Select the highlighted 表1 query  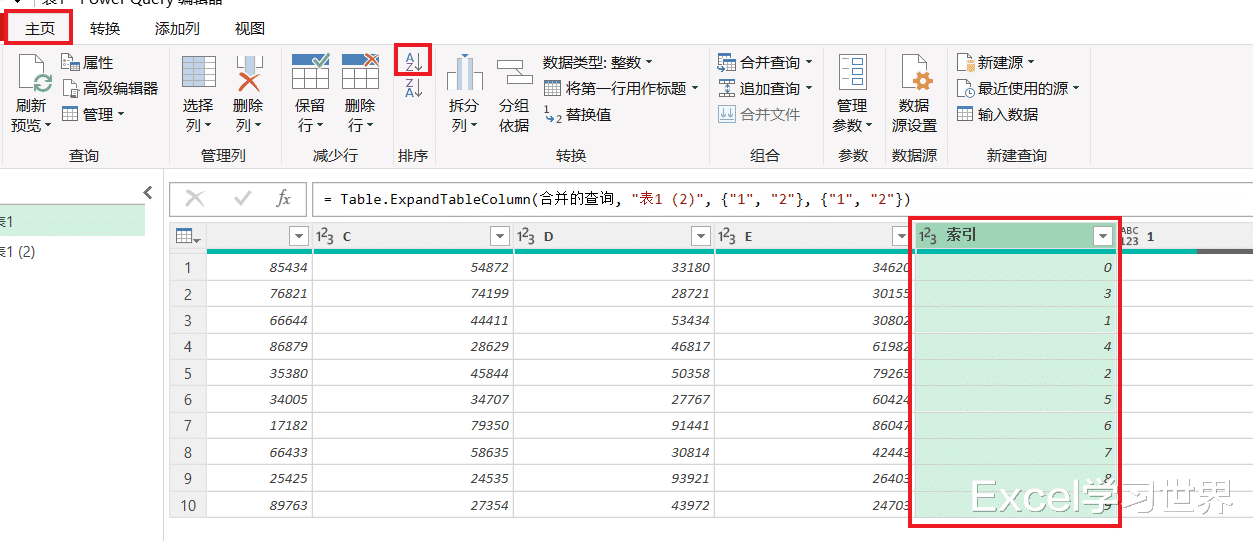72,221
